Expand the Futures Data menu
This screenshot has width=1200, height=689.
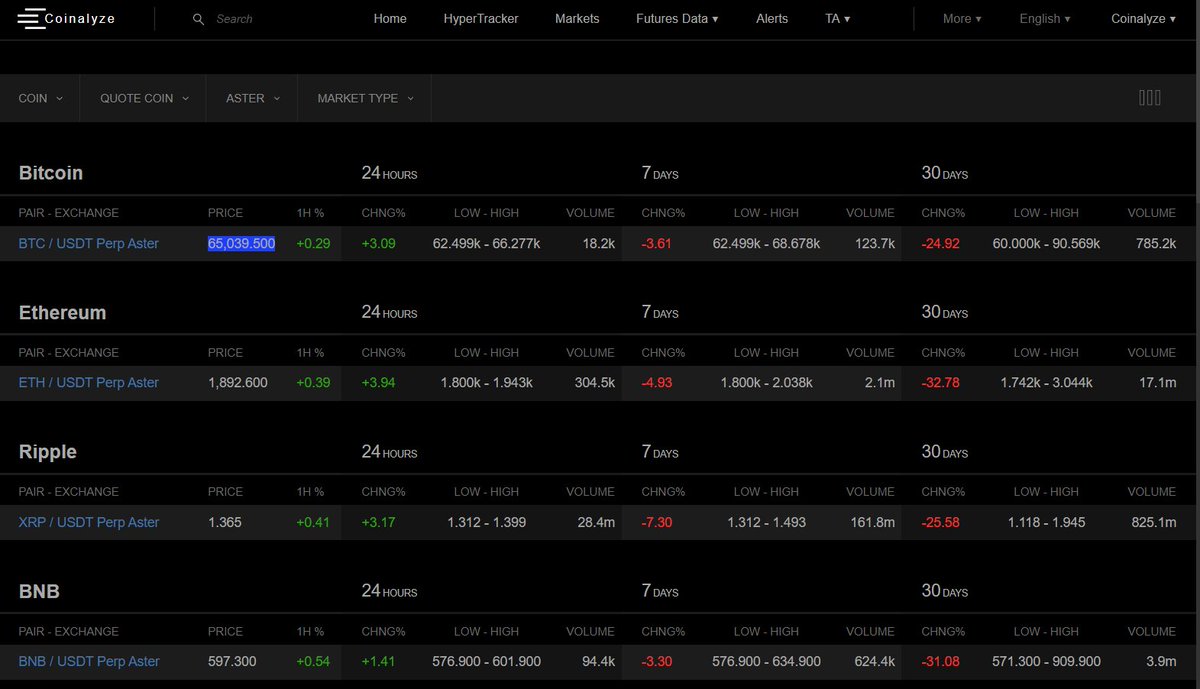pyautogui.click(x=676, y=18)
